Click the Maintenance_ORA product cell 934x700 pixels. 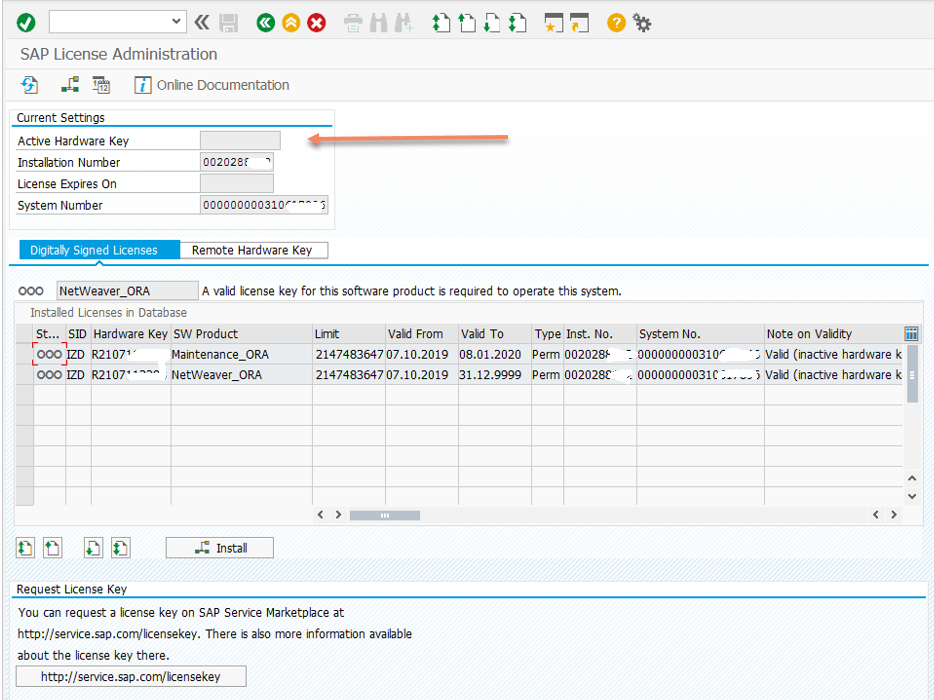pos(241,354)
